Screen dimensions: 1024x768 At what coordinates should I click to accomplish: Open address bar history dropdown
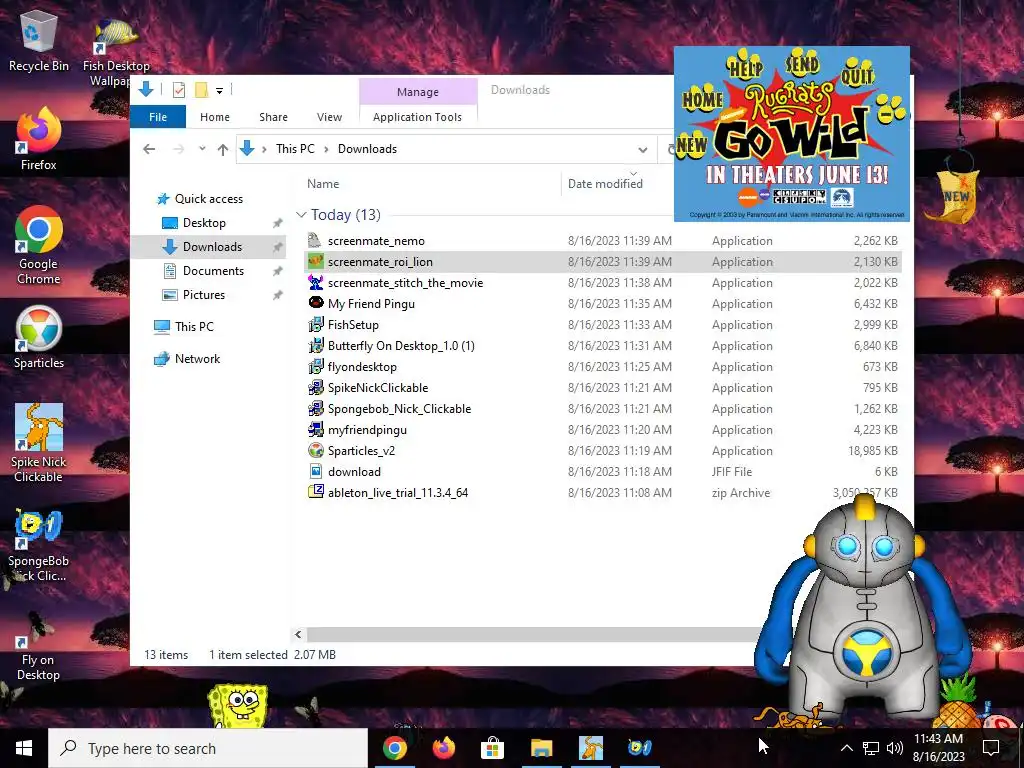tap(643, 150)
